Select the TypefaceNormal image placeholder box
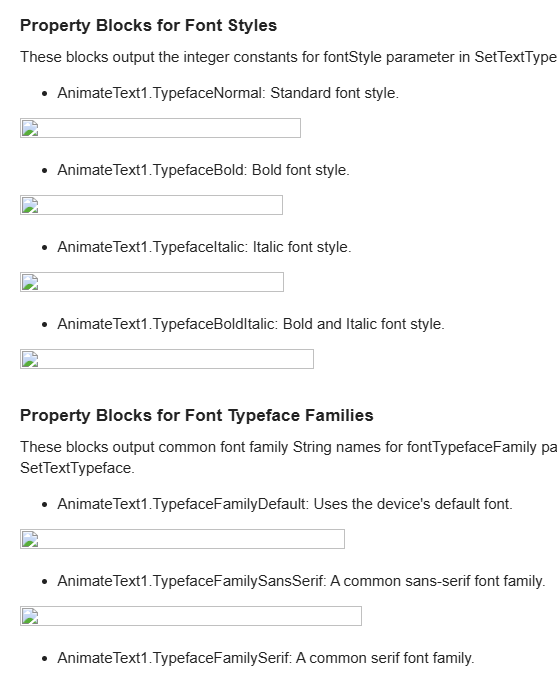 tap(160, 128)
